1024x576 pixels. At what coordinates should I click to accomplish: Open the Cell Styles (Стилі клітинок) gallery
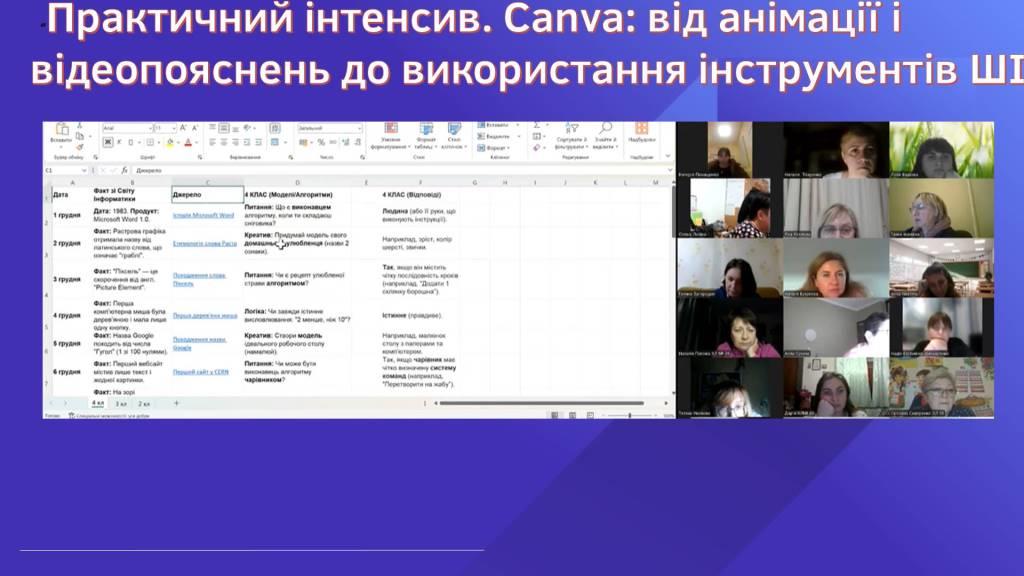coord(455,130)
